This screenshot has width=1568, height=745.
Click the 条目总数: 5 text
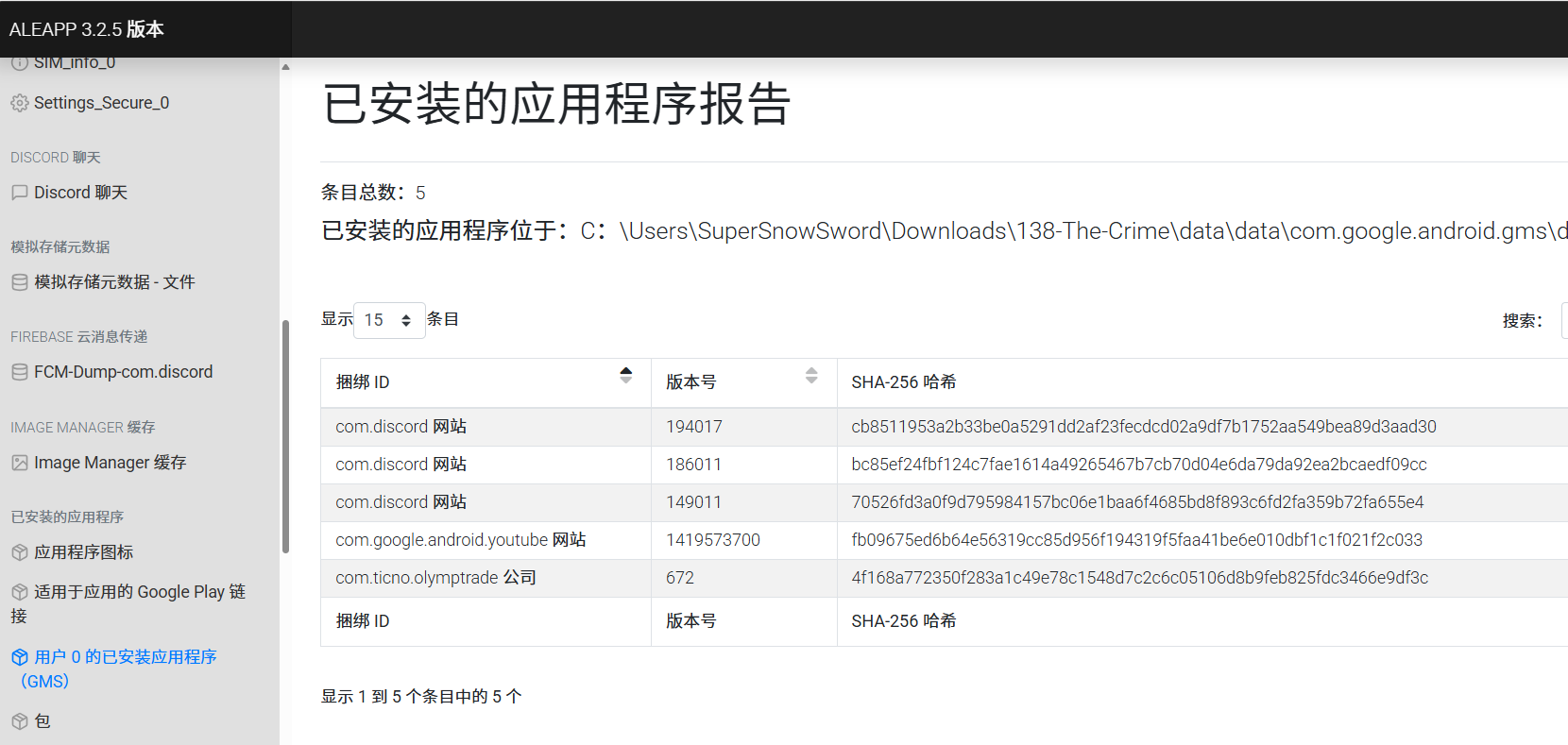click(x=373, y=193)
